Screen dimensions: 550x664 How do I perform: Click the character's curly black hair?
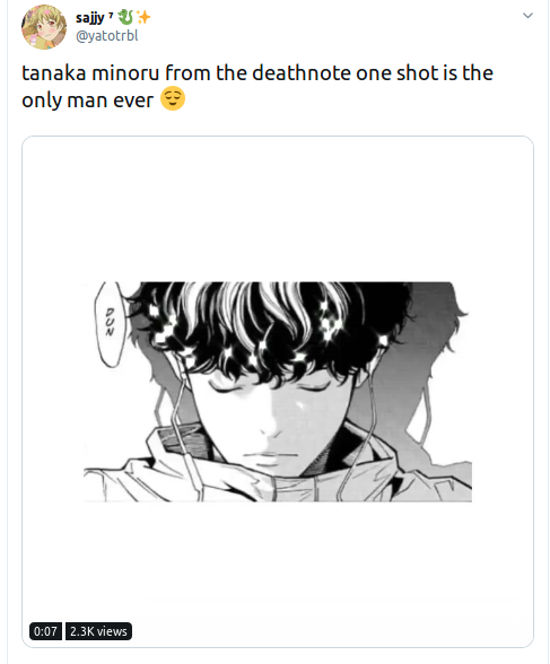click(x=267, y=328)
